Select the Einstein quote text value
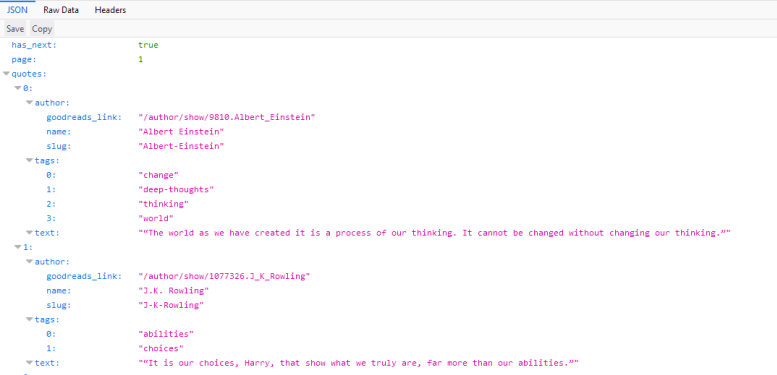The image size is (777, 375). pos(435,233)
